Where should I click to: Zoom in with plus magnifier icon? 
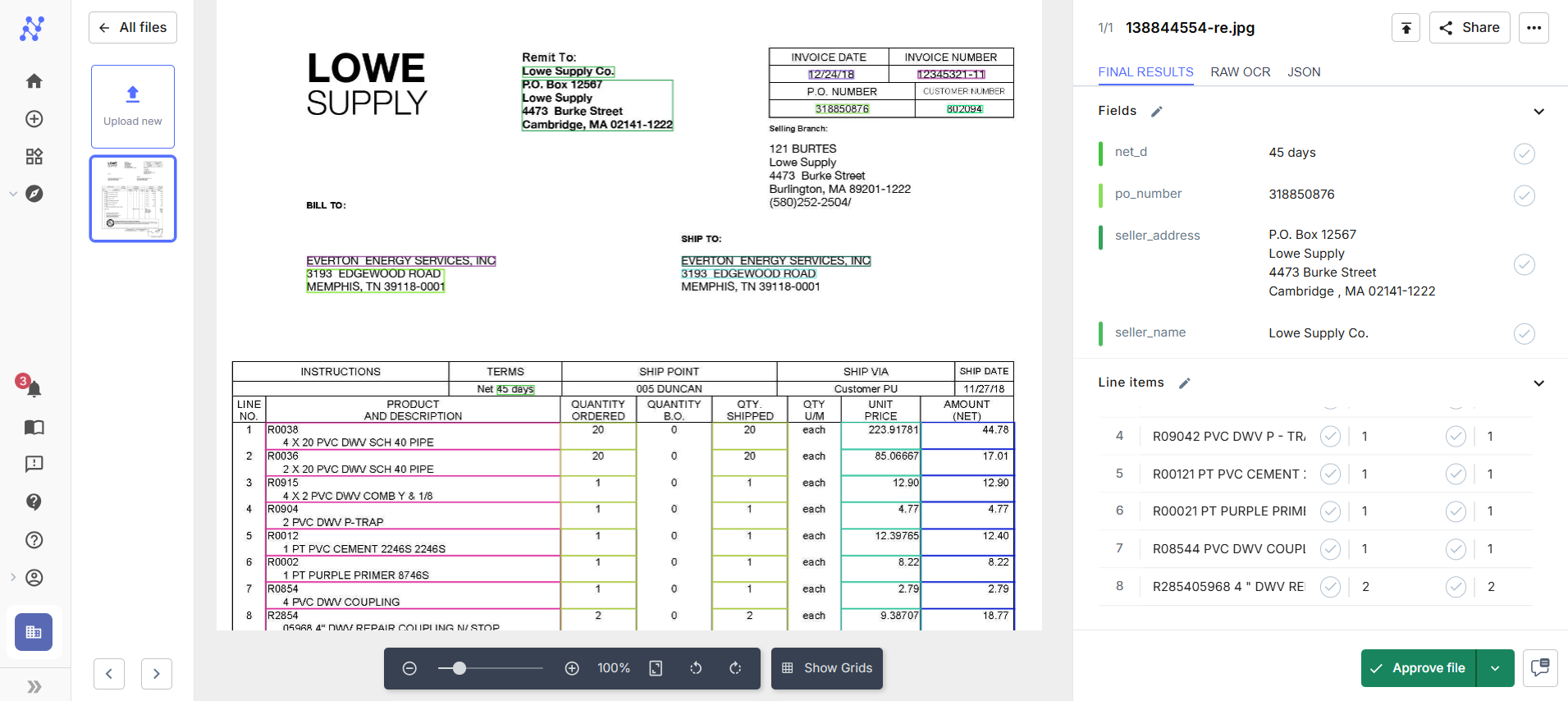573,668
